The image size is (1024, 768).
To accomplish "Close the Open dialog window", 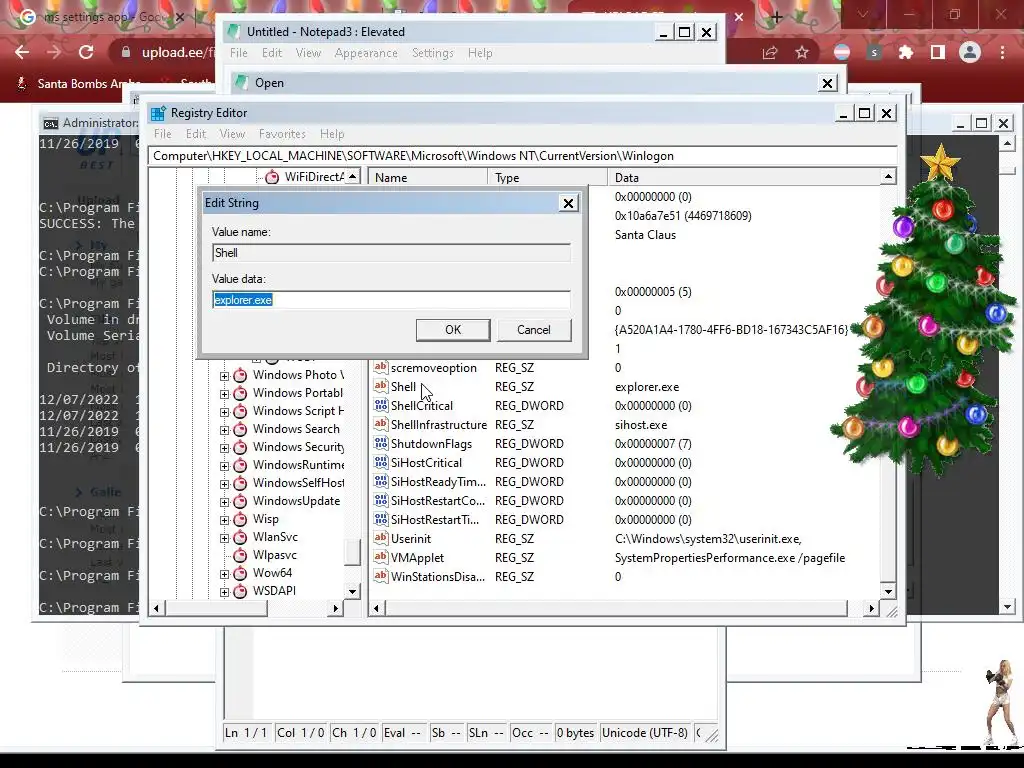I will [x=827, y=83].
